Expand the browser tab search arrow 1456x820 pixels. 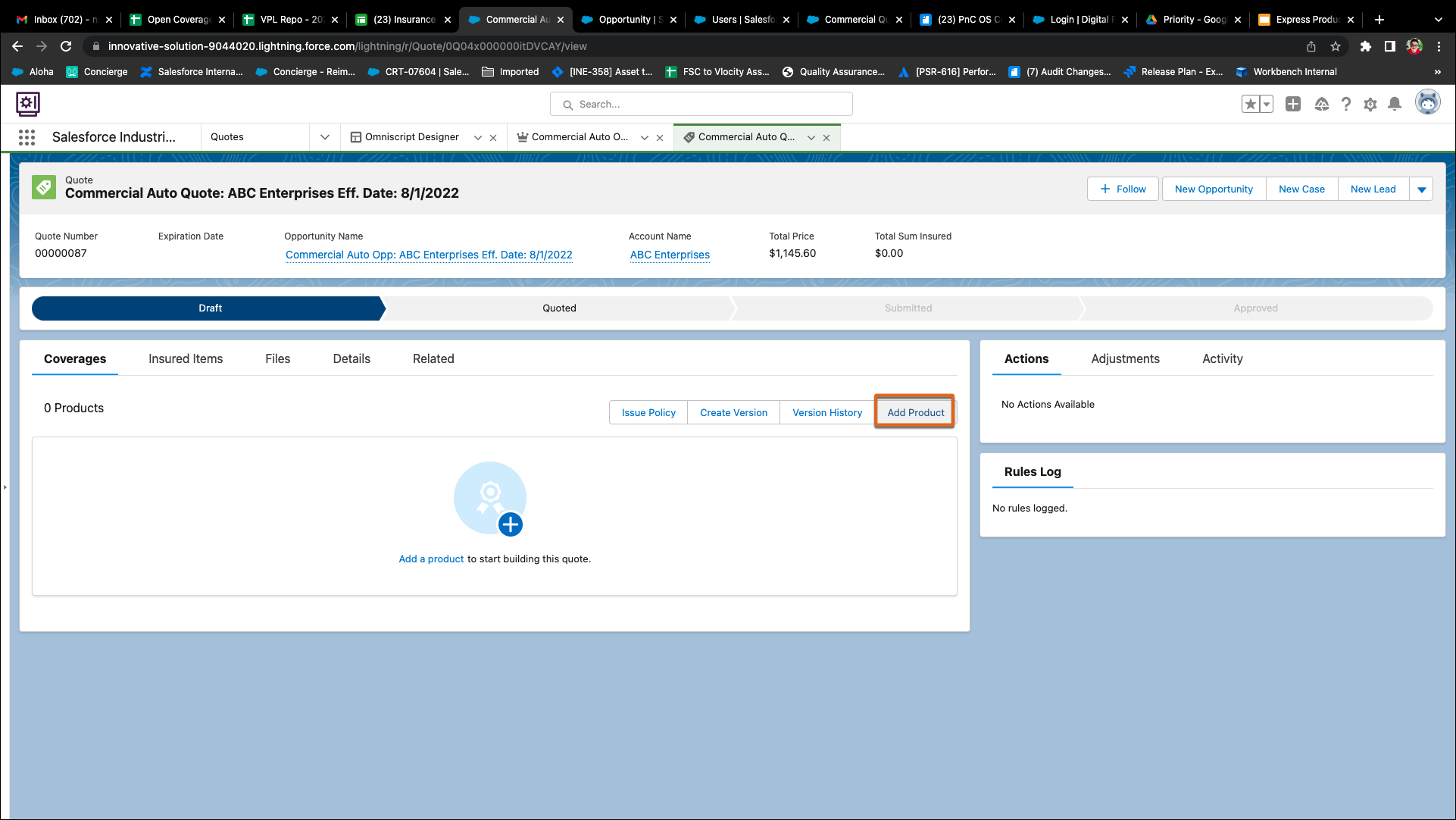[1439, 20]
